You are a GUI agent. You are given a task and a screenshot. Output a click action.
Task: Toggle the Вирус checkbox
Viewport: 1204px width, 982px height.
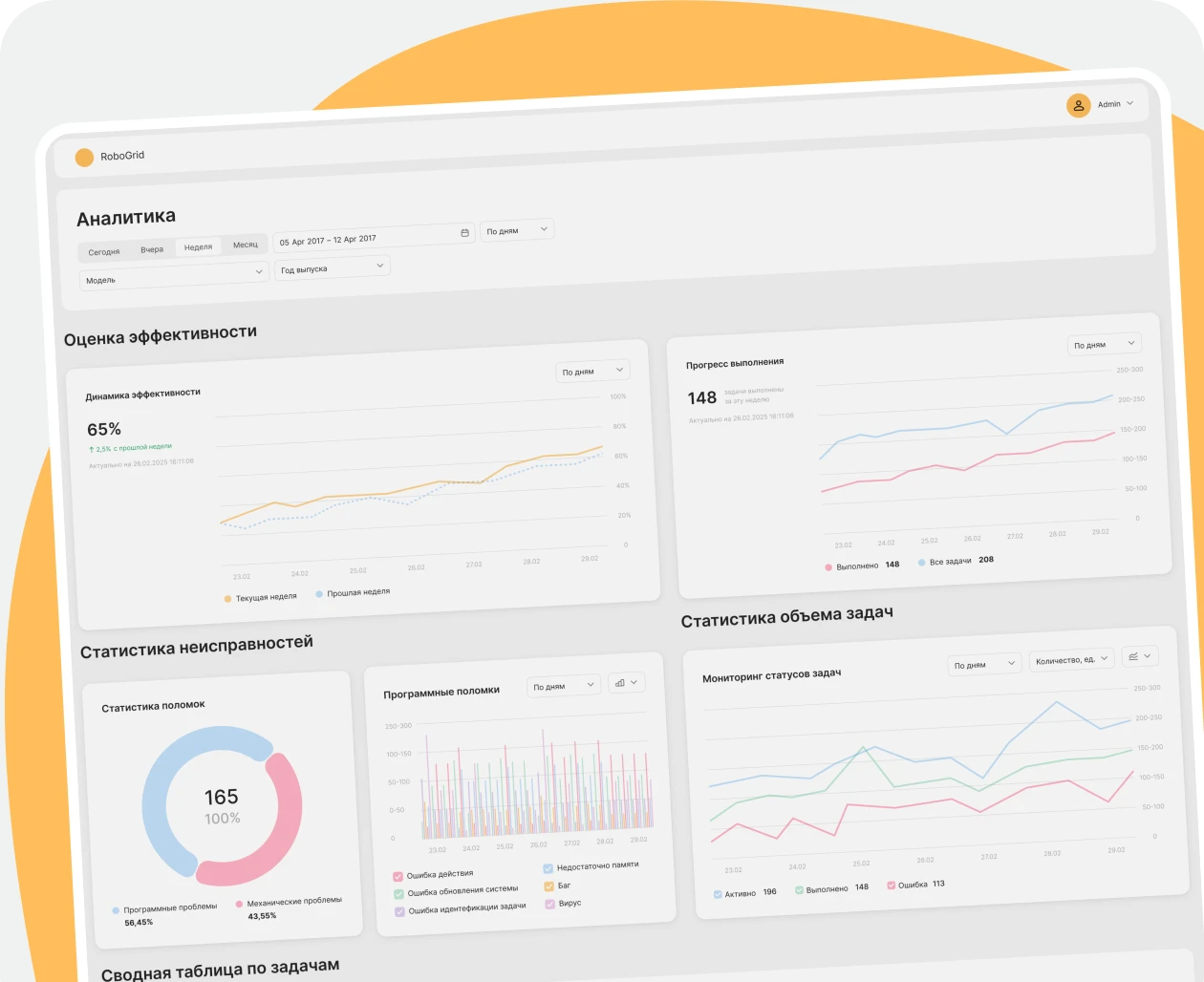pos(549,904)
